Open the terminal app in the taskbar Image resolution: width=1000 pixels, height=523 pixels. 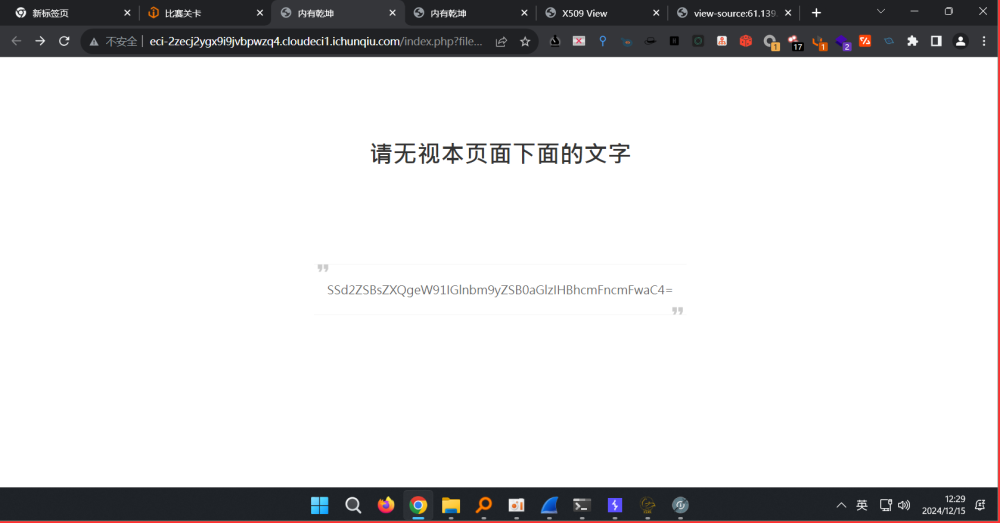click(x=582, y=505)
